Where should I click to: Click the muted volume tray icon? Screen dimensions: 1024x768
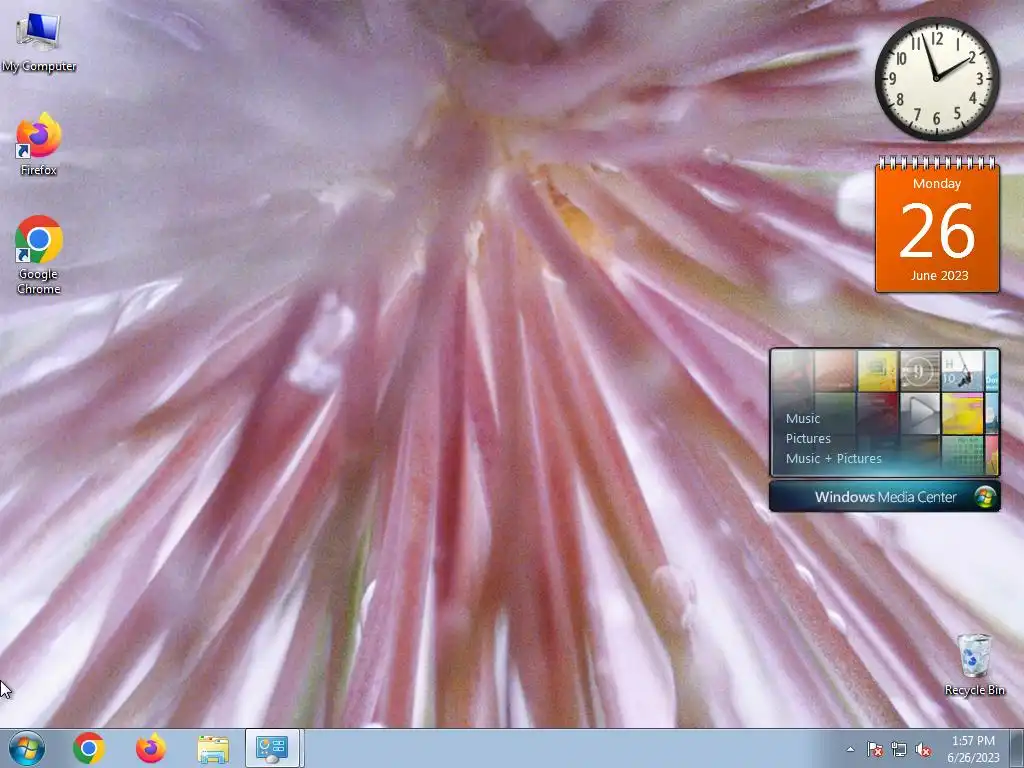(923, 750)
